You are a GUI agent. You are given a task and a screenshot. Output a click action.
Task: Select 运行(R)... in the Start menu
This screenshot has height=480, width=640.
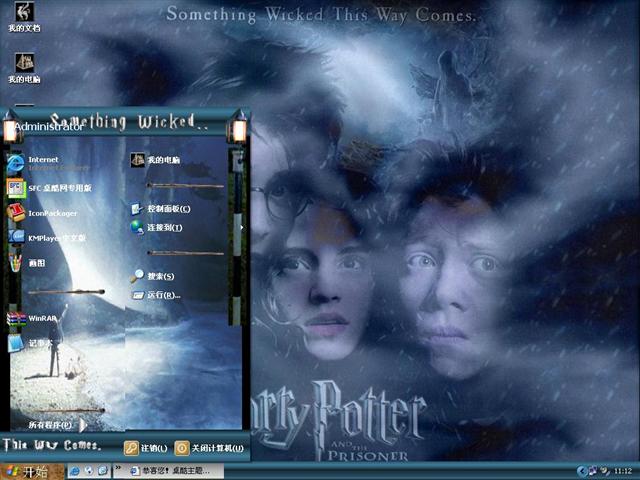156,295
